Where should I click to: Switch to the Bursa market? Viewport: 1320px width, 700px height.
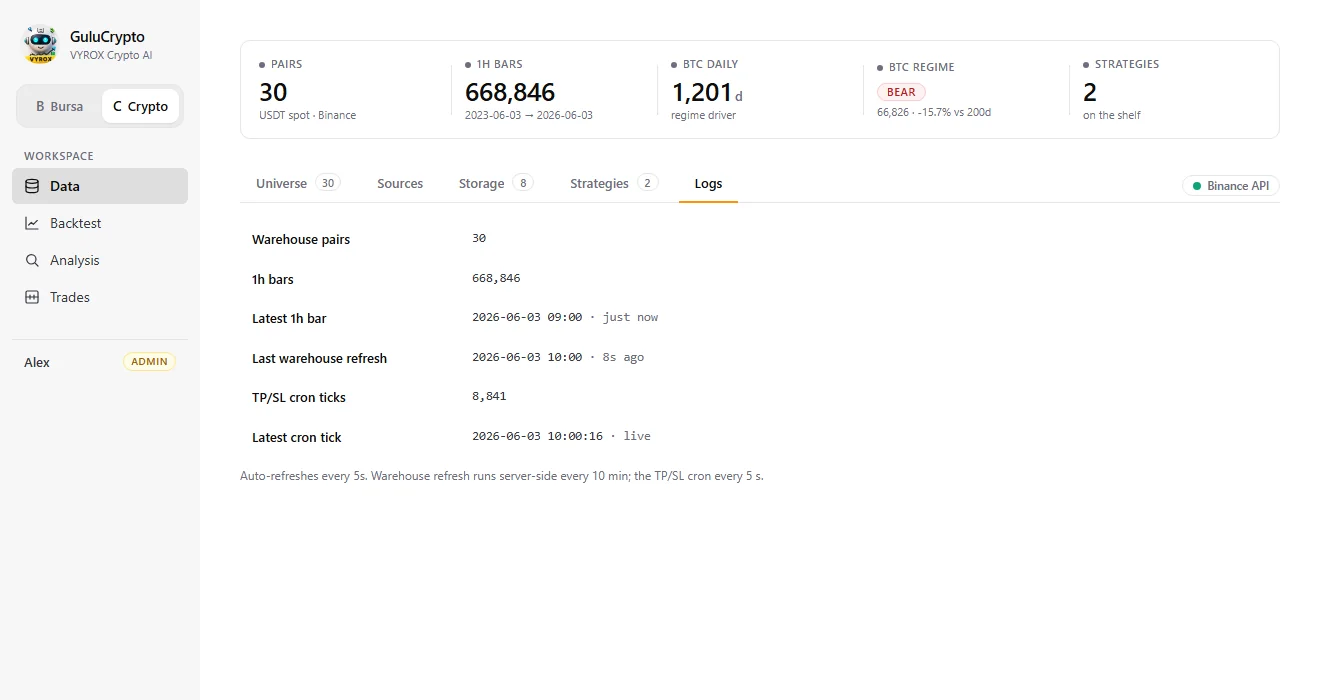(x=59, y=106)
